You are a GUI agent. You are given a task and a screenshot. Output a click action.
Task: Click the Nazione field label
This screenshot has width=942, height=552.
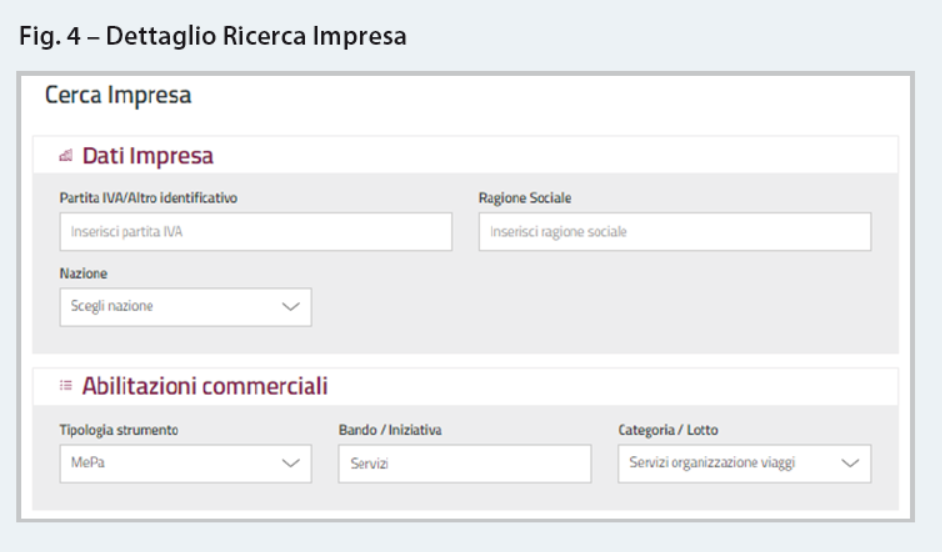pyautogui.click(x=84, y=274)
